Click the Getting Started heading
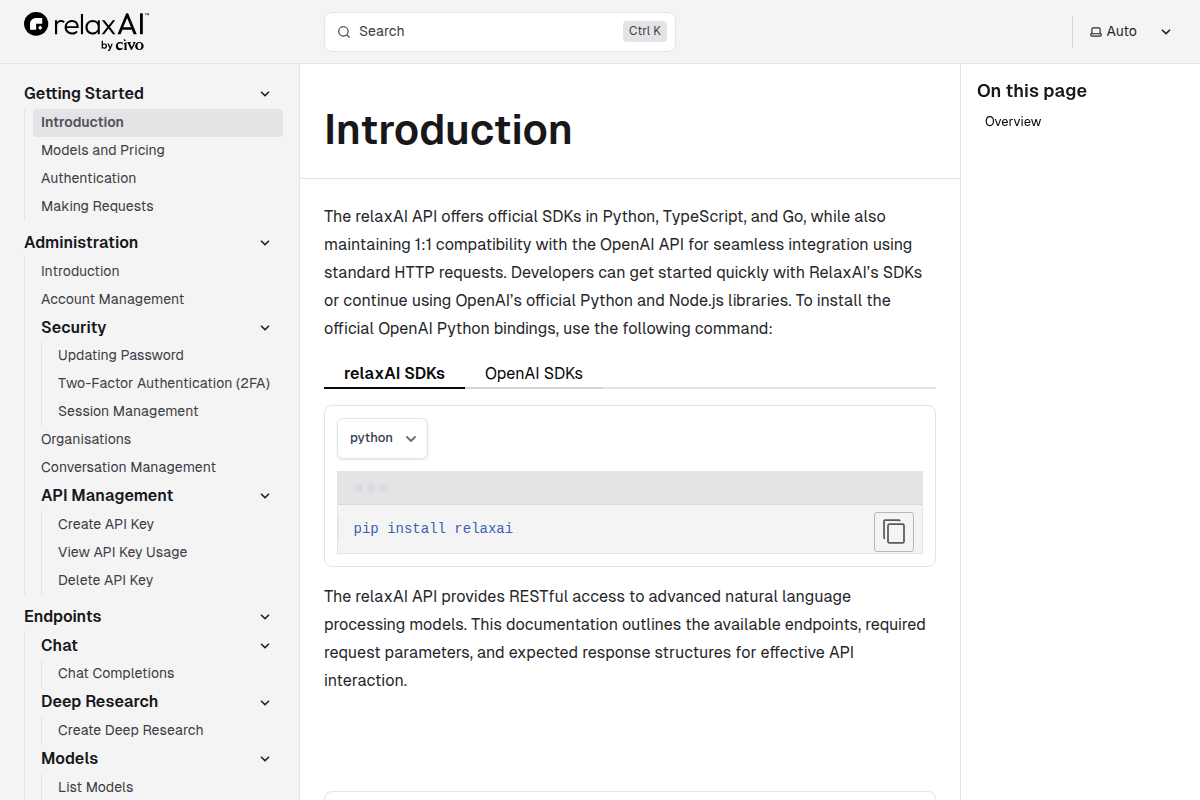Viewport: 1200px width, 800px height. [x=84, y=93]
